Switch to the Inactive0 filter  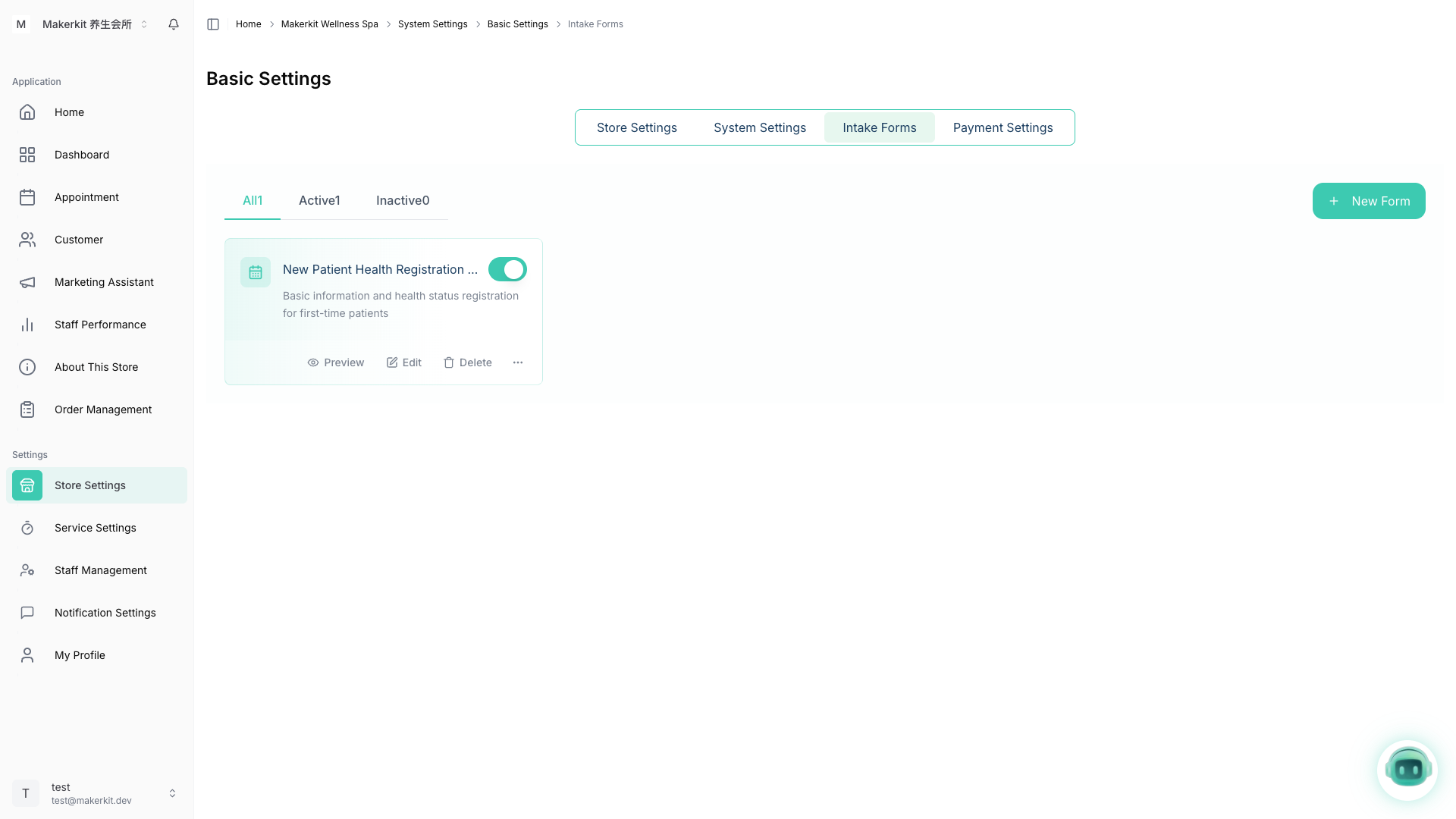pyautogui.click(x=403, y=200)
